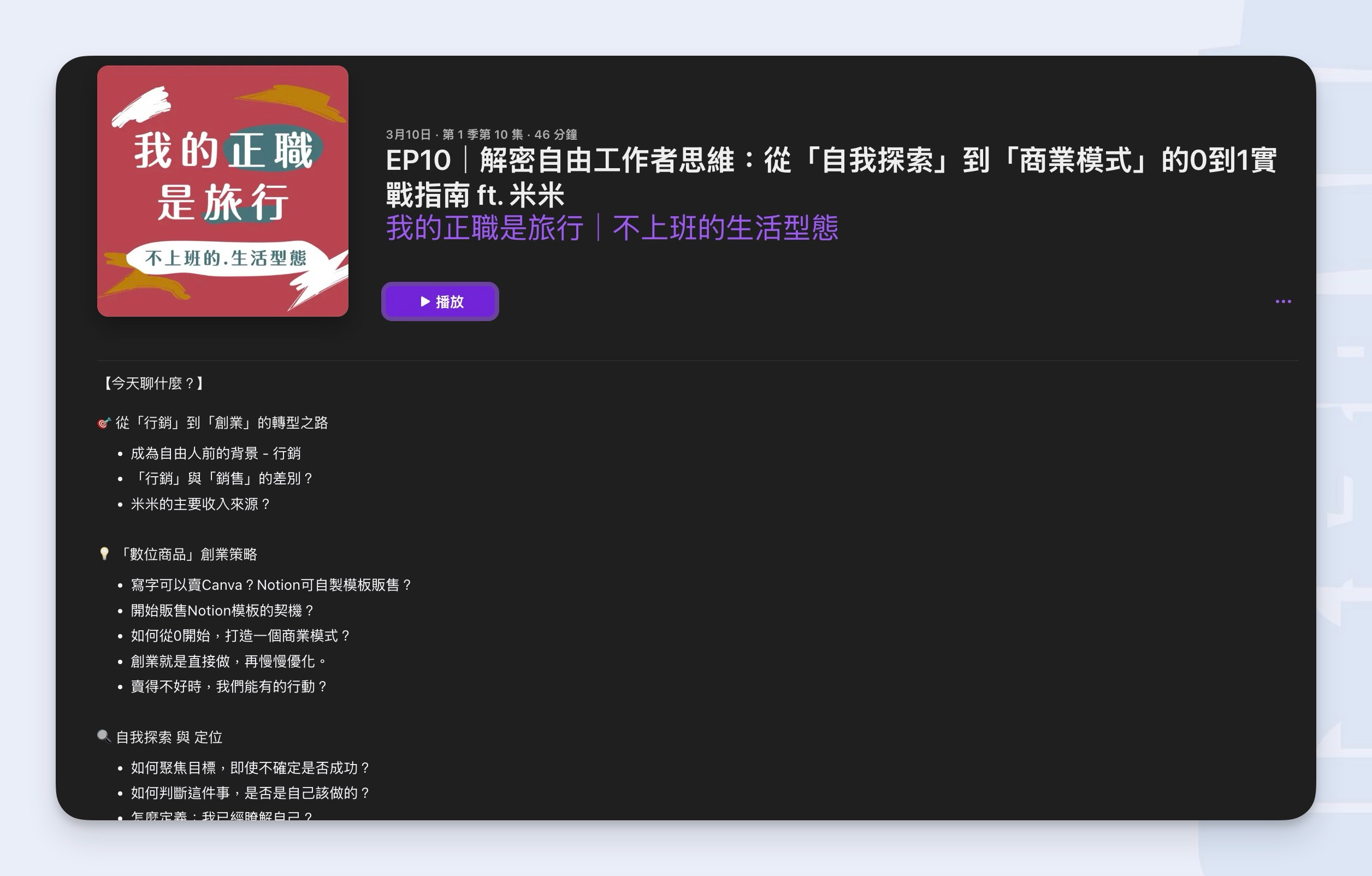The height and width of the screenshot is (876, 1372).
Task: Click the heading 「數位商品」創業策略
Action: 187,554
